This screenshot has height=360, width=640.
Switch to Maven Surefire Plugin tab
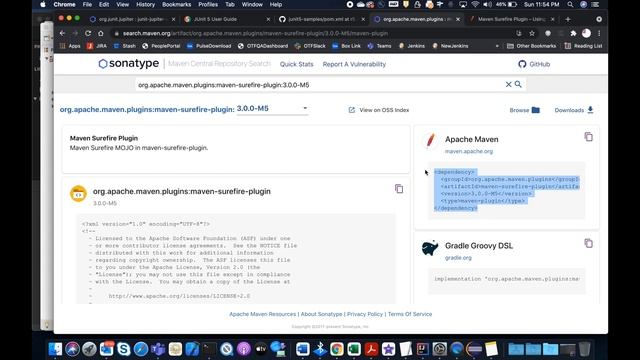point(510,19)
